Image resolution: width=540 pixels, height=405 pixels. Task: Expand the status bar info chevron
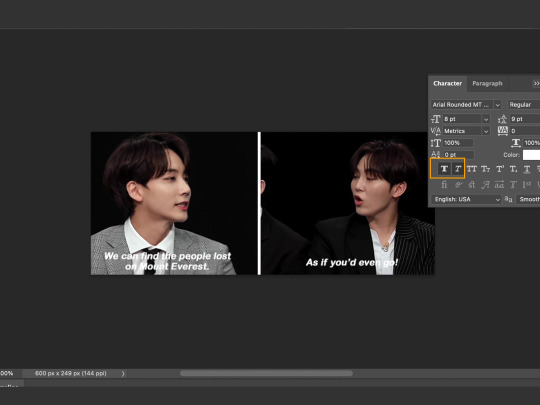point(123,373)
